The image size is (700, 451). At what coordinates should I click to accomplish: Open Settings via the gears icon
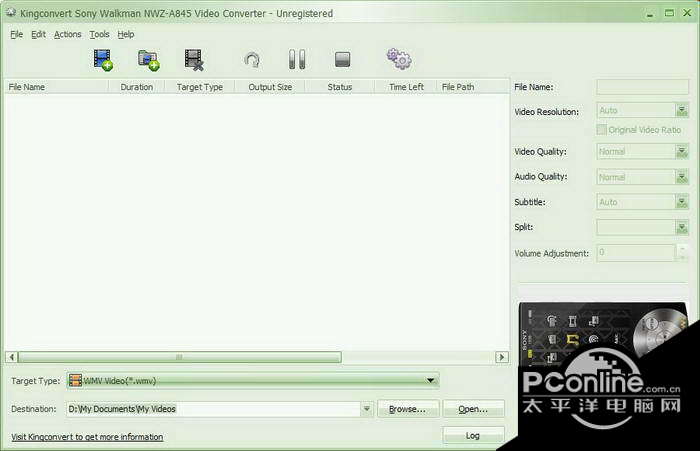click(399, 59)
